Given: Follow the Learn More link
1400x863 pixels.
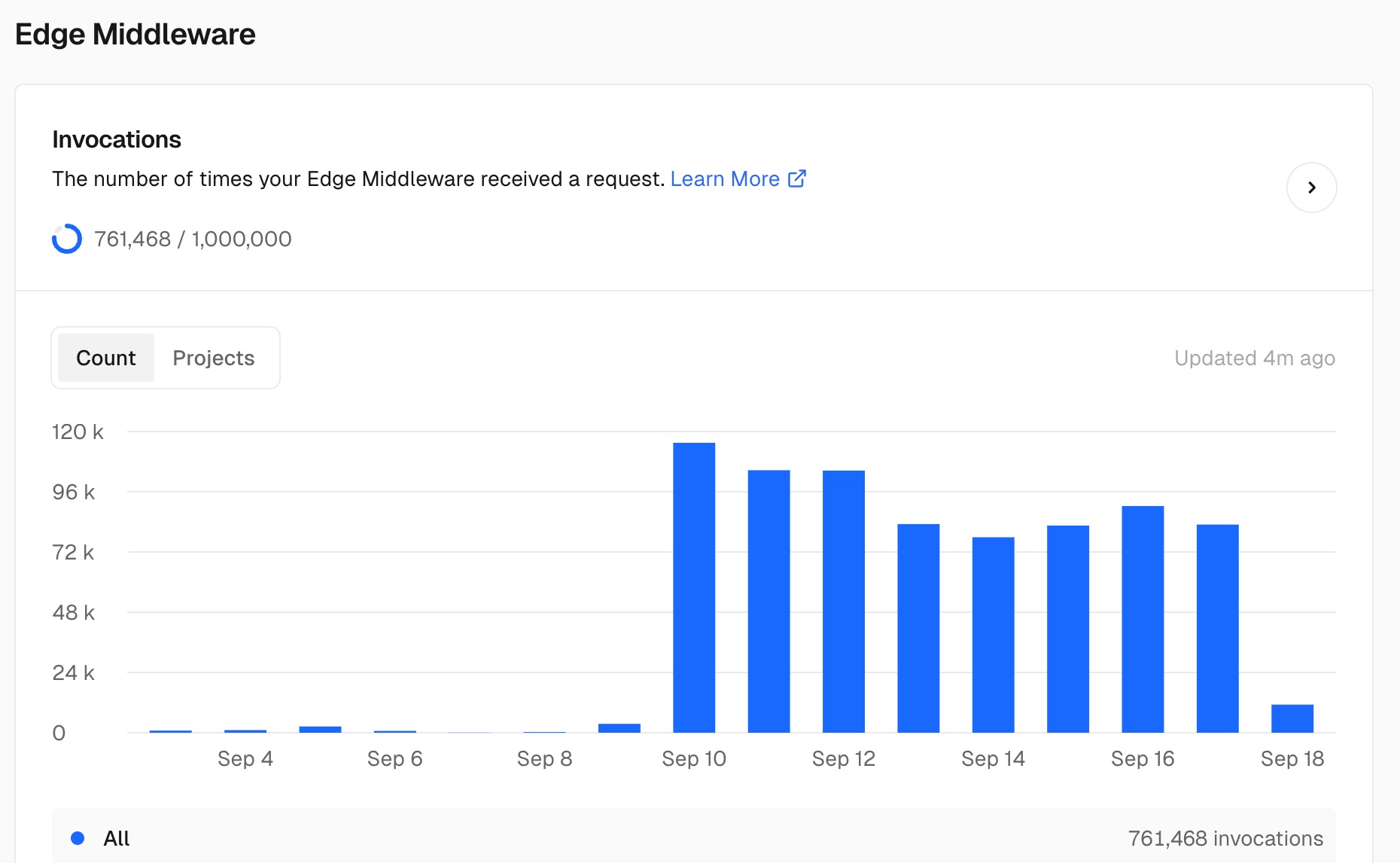Looking at the screenshot, I should pos(725,179).
